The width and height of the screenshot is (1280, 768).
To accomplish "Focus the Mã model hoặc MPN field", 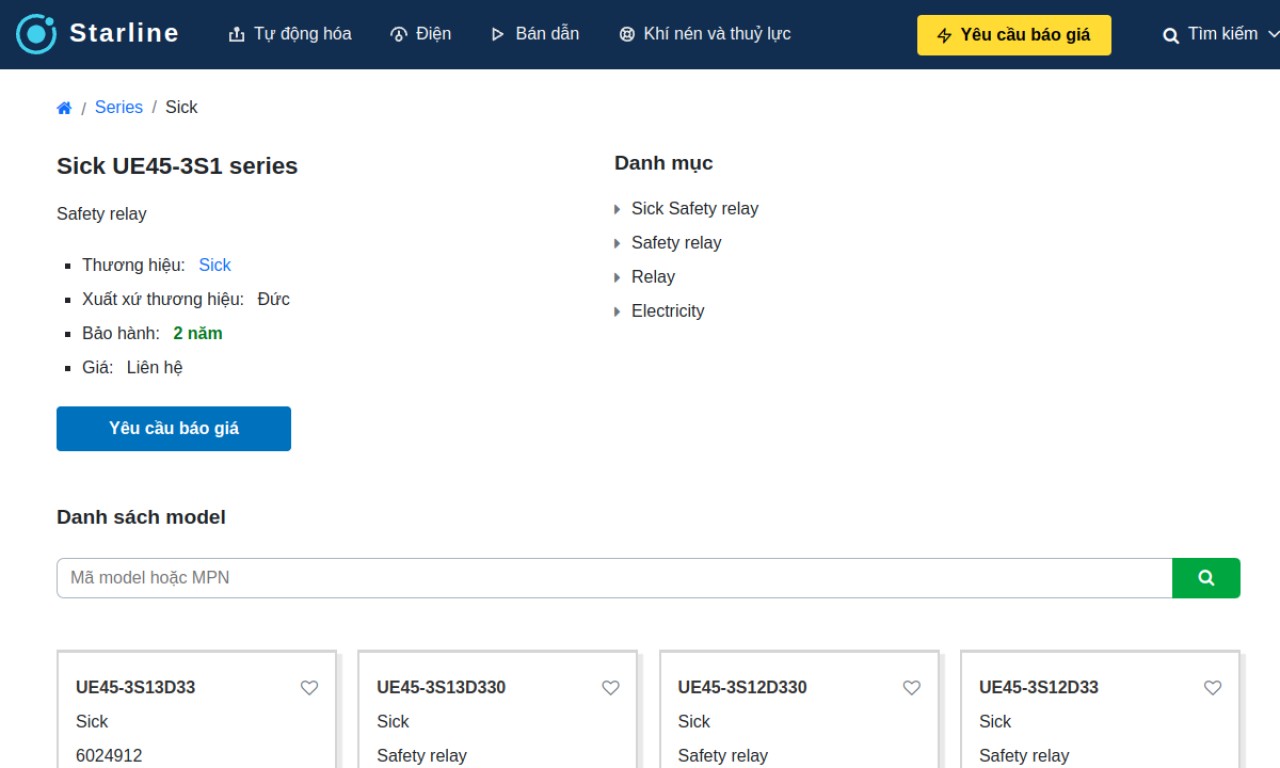I will [614, 578].
